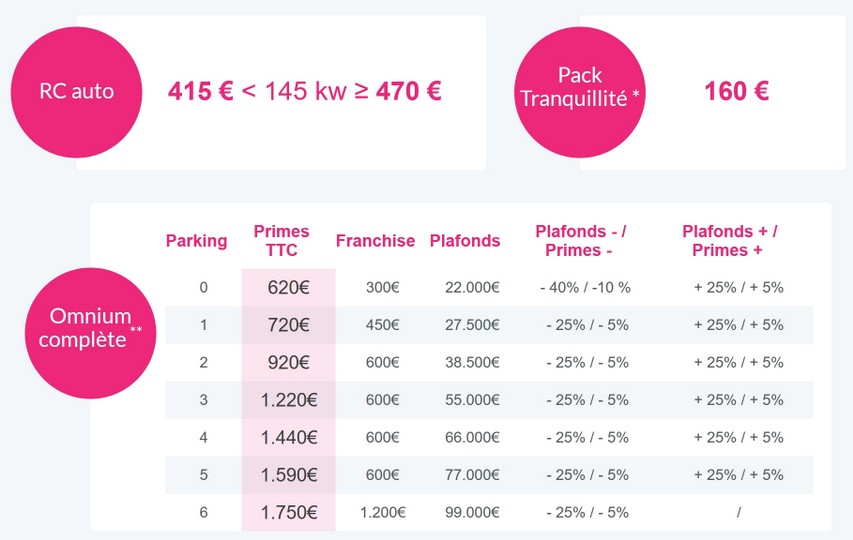Screen dimensions: 853x540
Task: Click the - 40% / -10 % cell
Action: click(x=585, y=287)
